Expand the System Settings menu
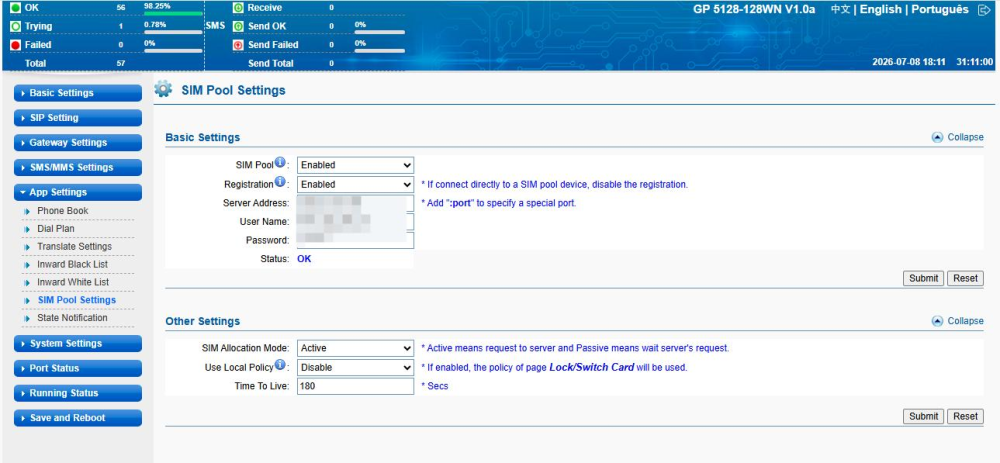Viewport: 1000px width, 463px height. (78, 344)
